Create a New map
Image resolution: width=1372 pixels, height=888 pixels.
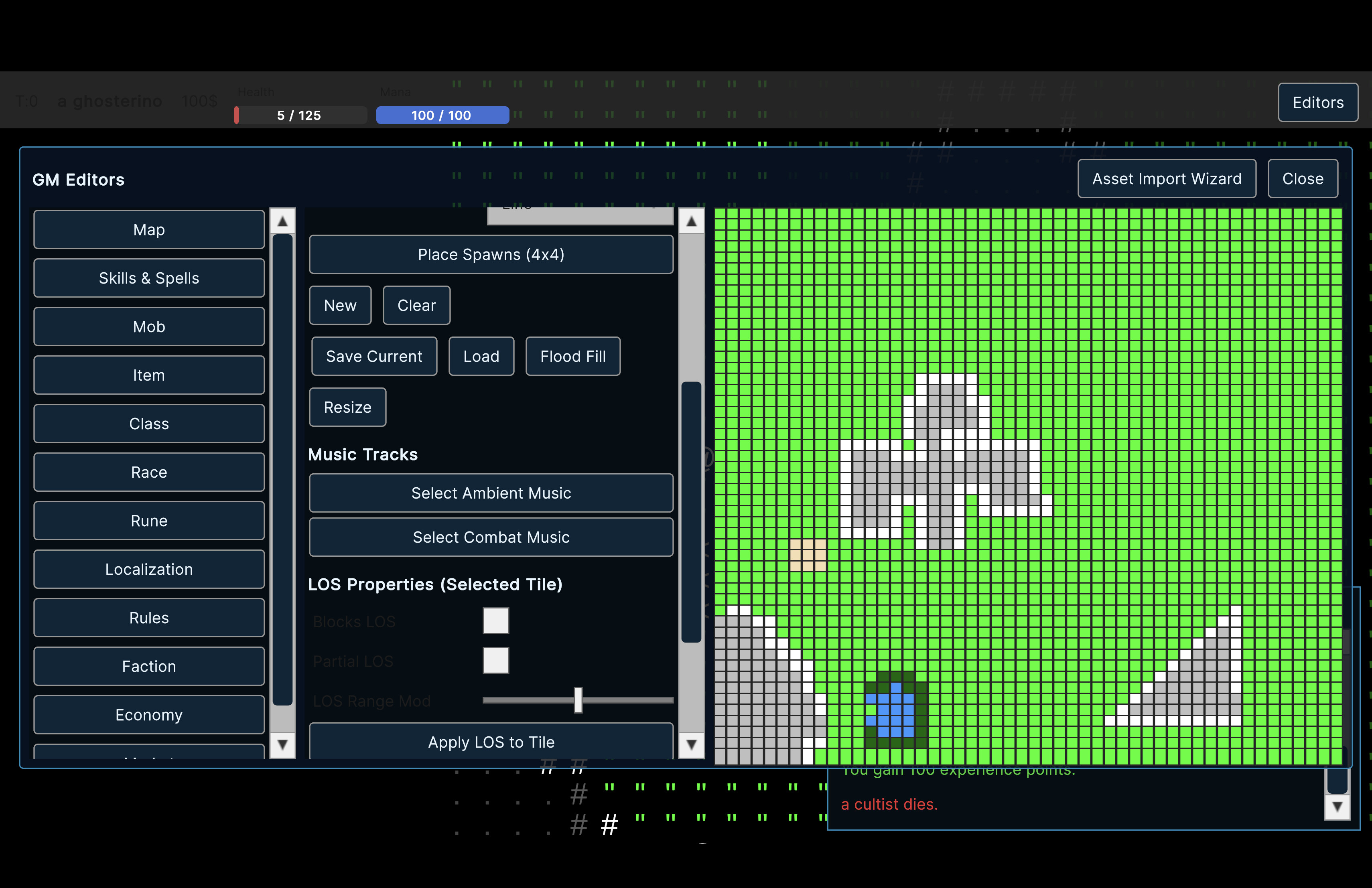click(340, 305)
